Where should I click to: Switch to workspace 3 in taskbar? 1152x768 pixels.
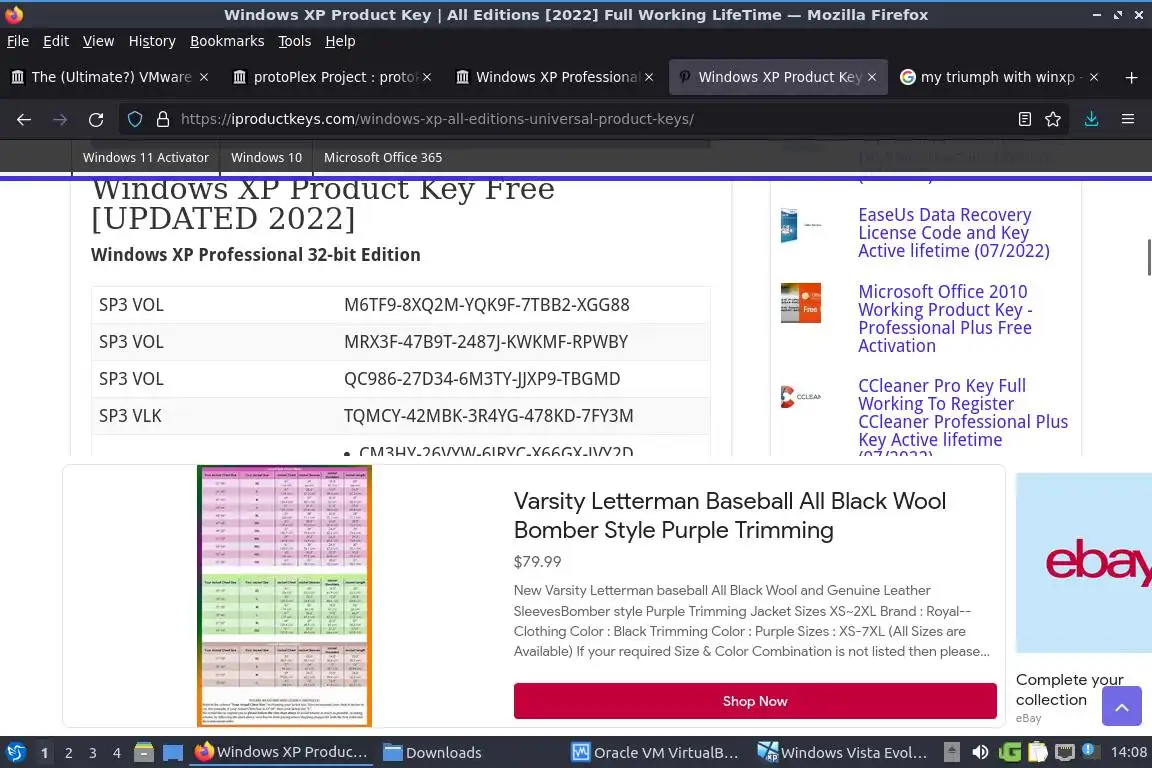pos(93,753)
